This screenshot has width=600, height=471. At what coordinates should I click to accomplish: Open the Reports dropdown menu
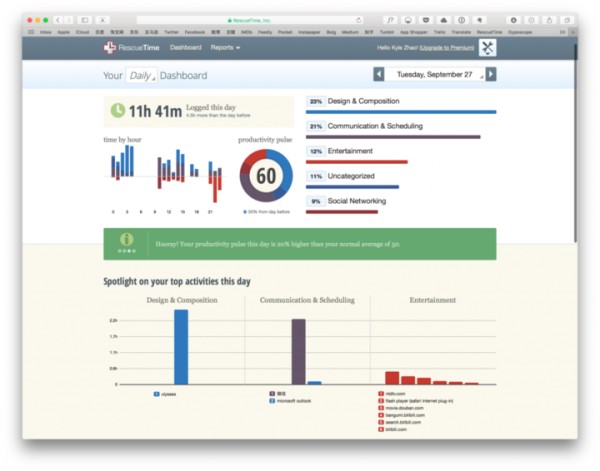tap(225, 47)
